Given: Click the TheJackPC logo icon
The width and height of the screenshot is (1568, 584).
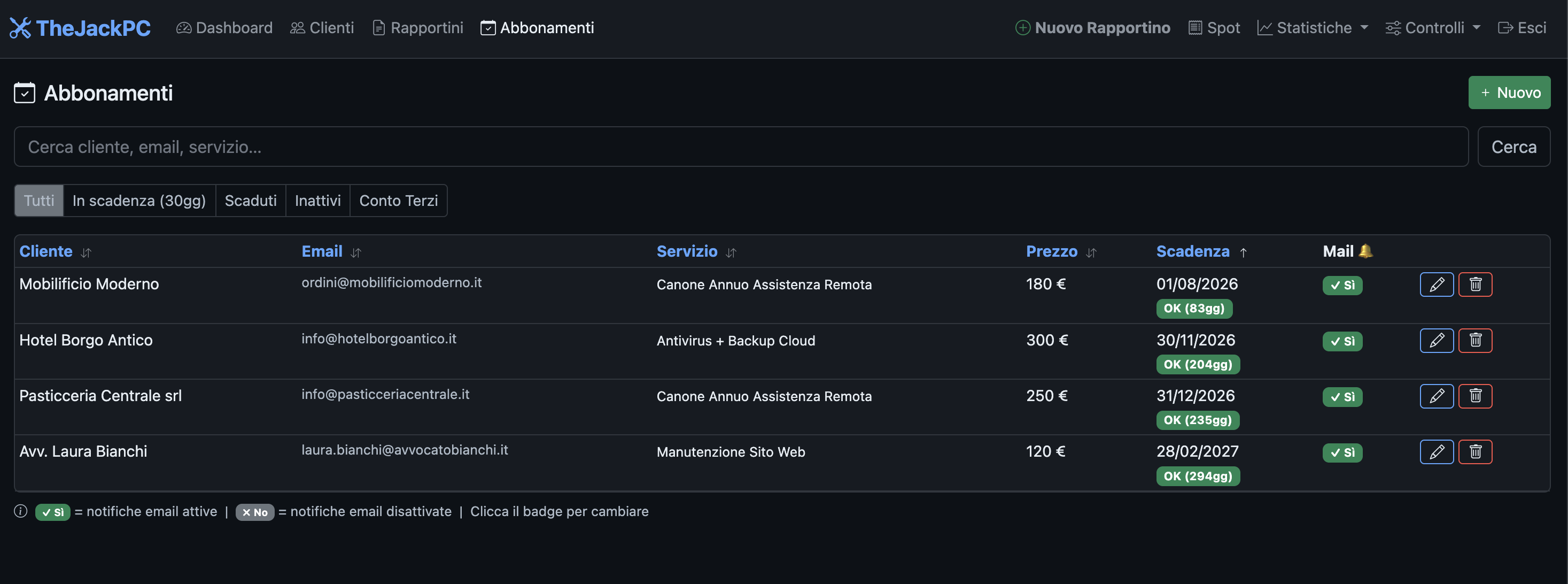Looking at the screenshot, I should (x=20, y=28).
